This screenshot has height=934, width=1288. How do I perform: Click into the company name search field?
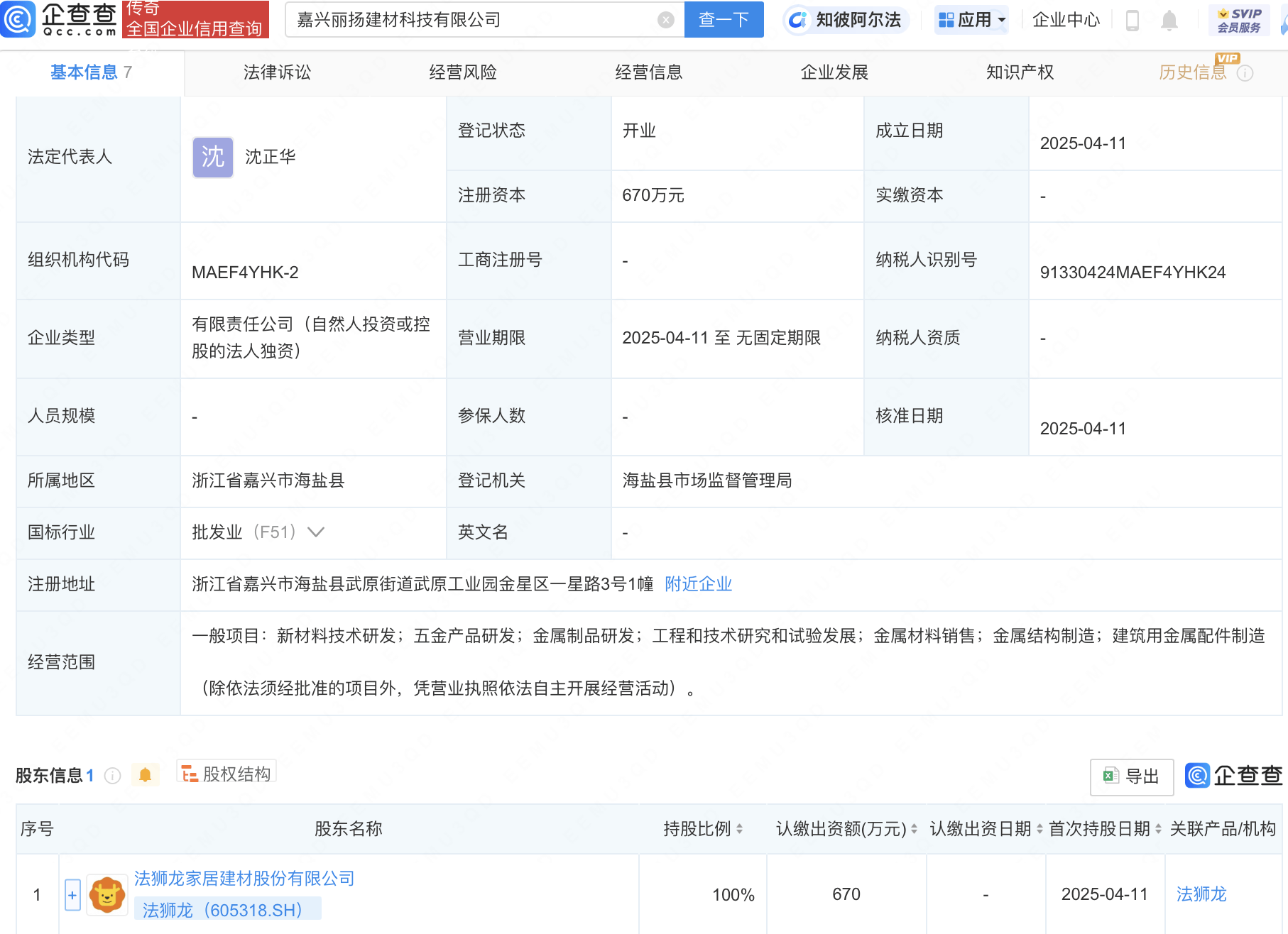click(473, 20)
